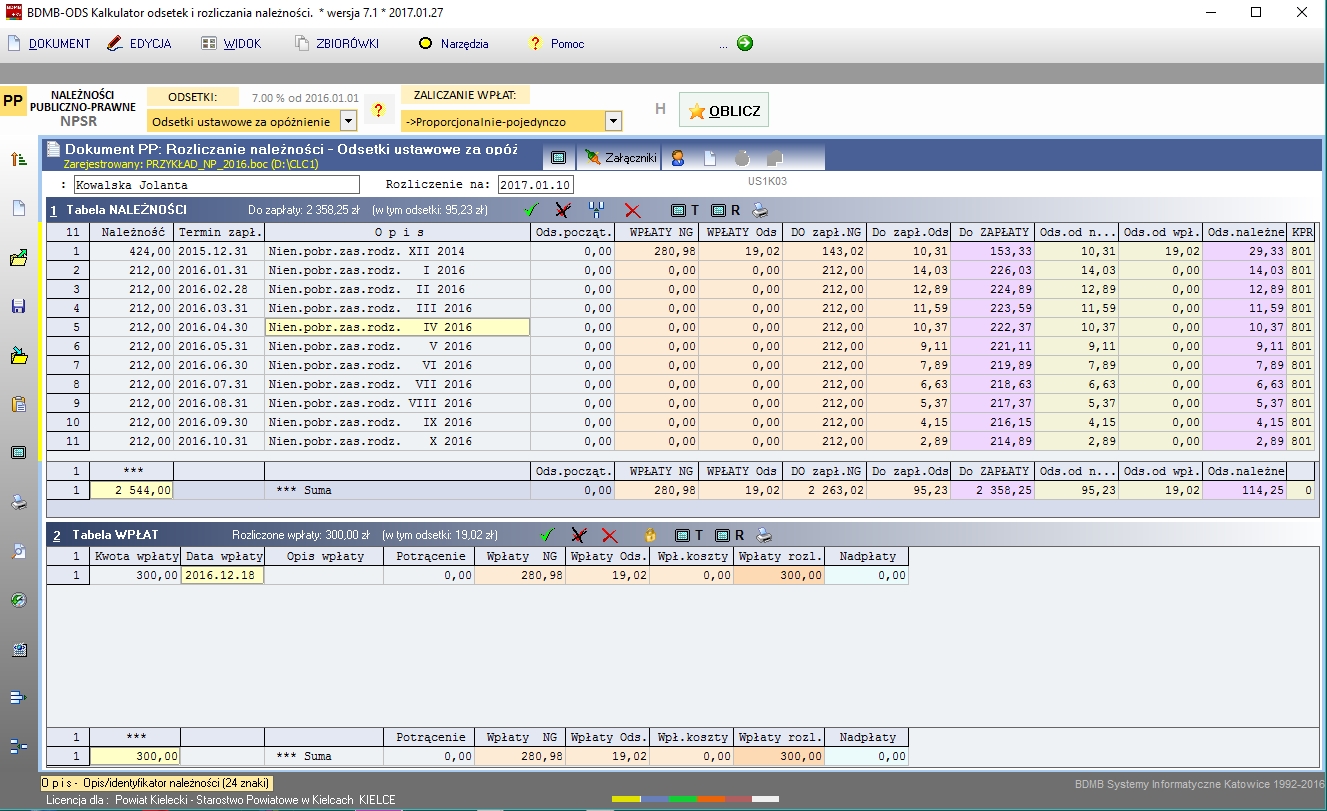
Task: Click printer icon in Tabela WPŁAT toolbar
Action: (x=765, y=535)
